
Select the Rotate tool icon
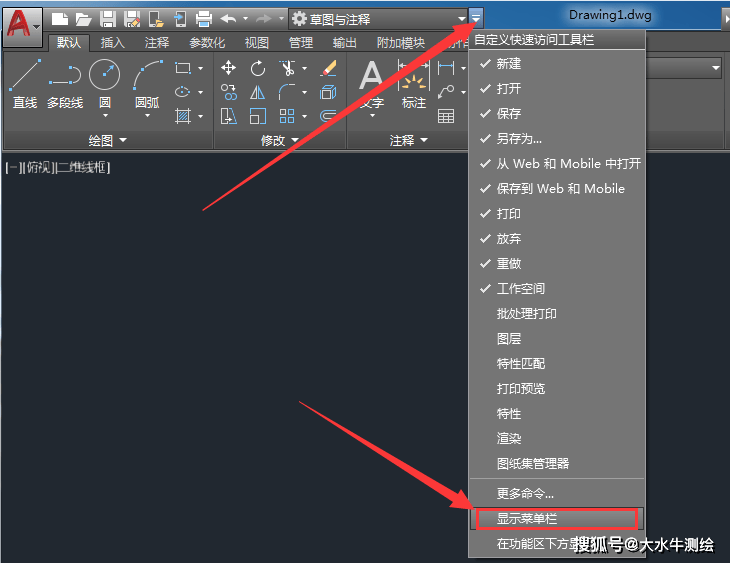257,68
